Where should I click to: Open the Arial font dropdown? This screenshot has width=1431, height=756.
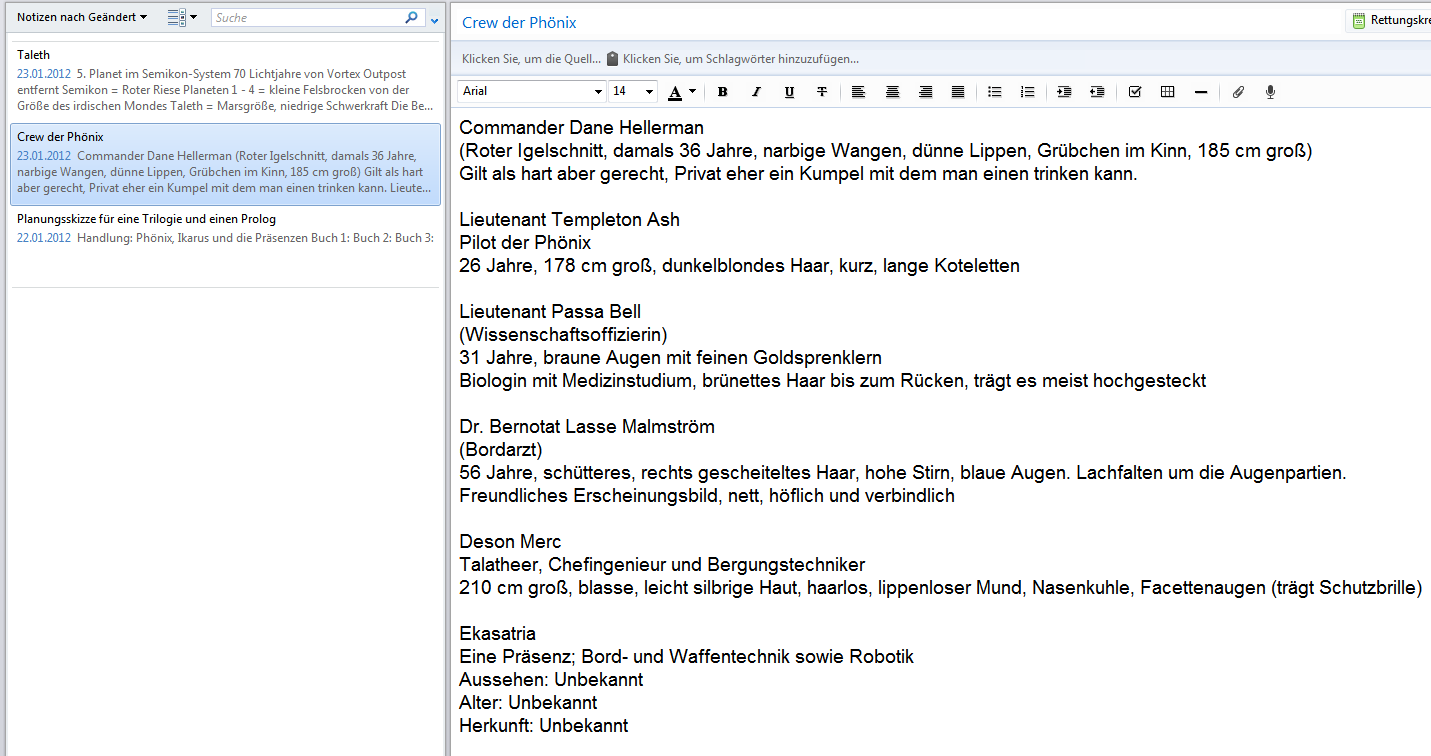598,92
